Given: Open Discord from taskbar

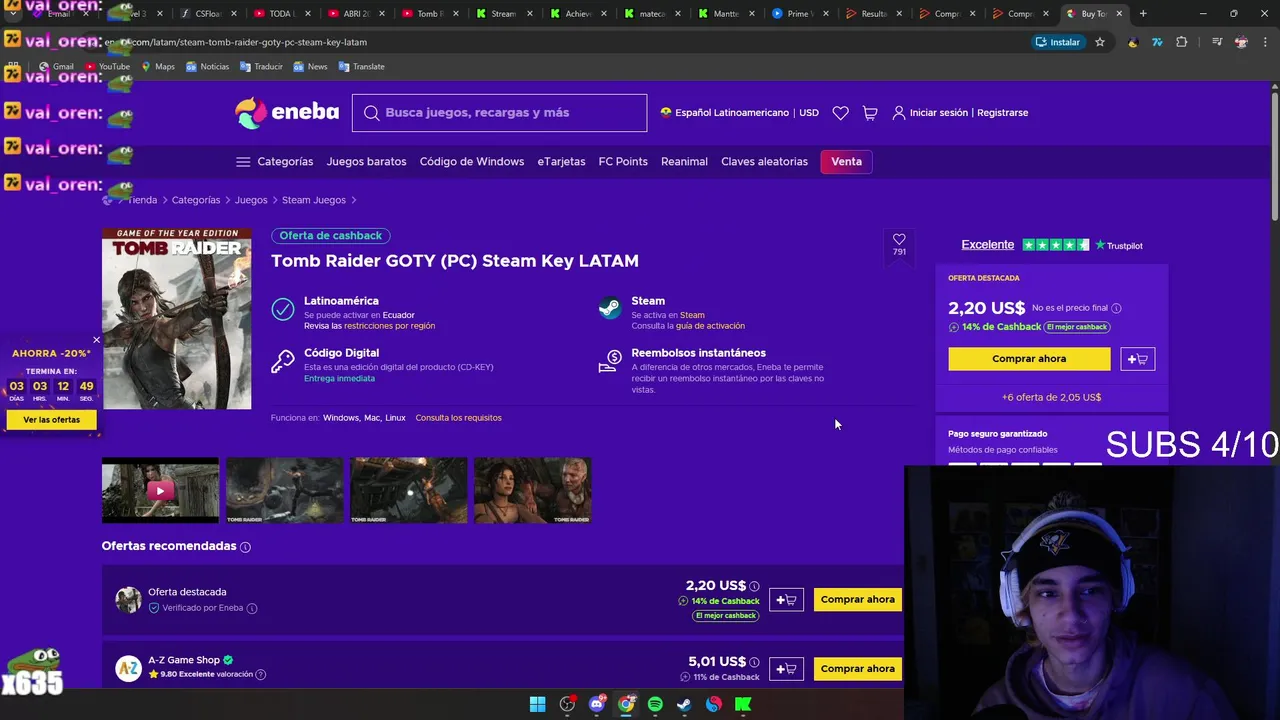Looking at the screenshot, I should pos(597,704).
